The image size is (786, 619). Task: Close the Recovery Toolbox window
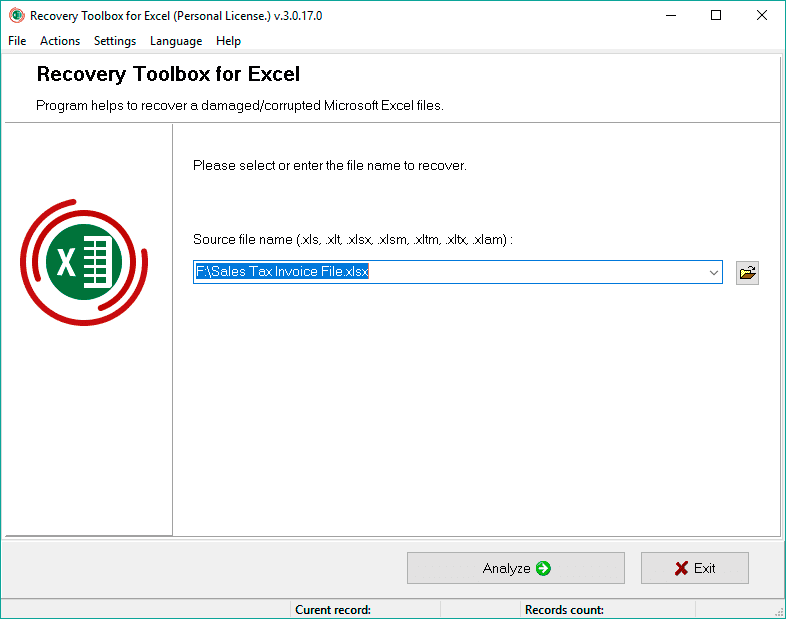click(761, 16)
